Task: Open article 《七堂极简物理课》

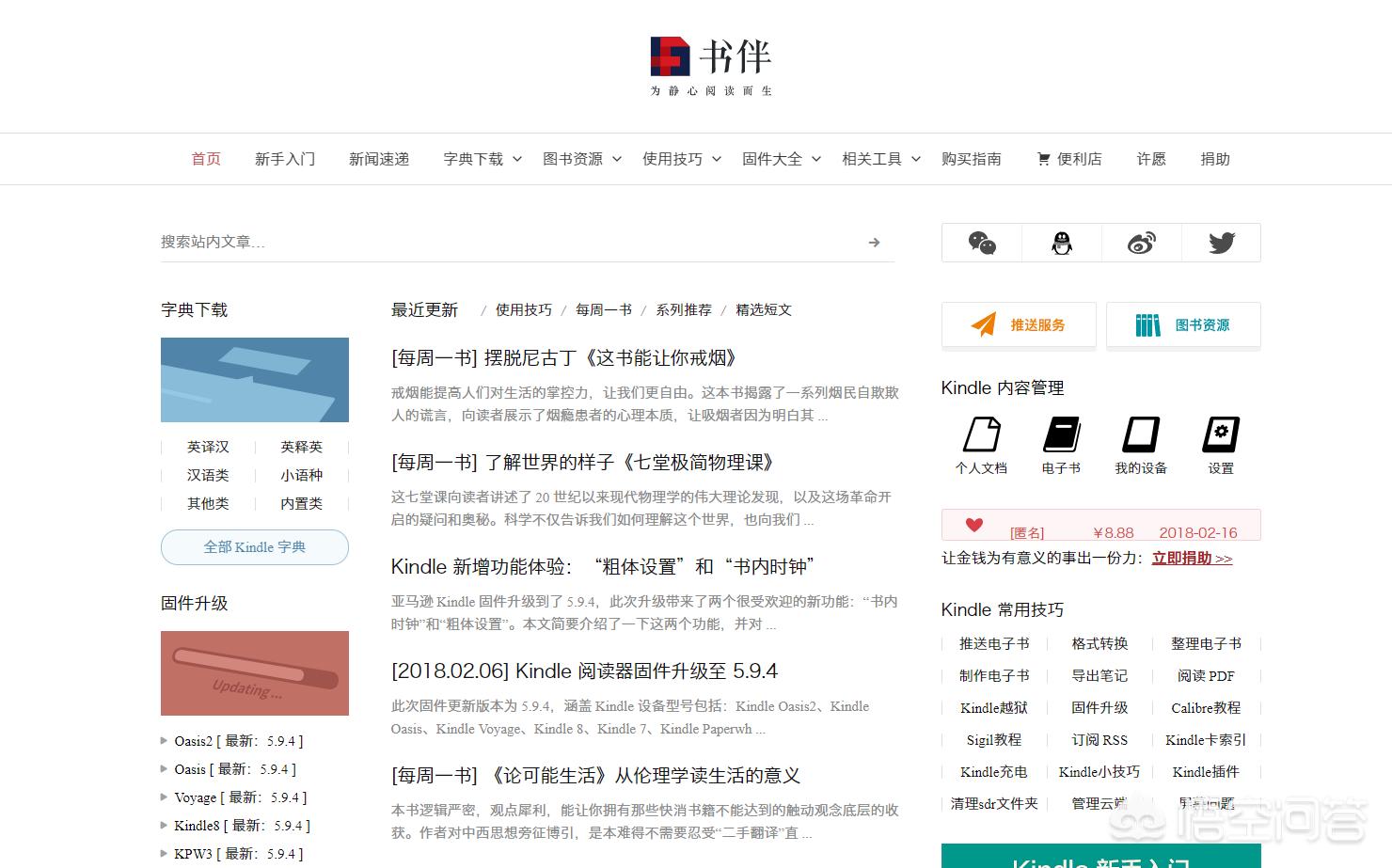Action: pos(582,463)
